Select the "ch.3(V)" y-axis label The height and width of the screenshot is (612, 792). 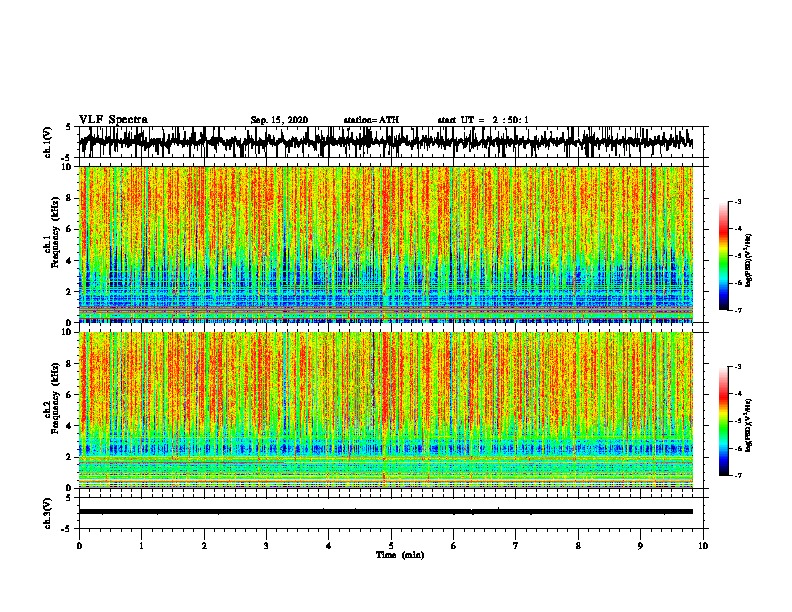48,513
